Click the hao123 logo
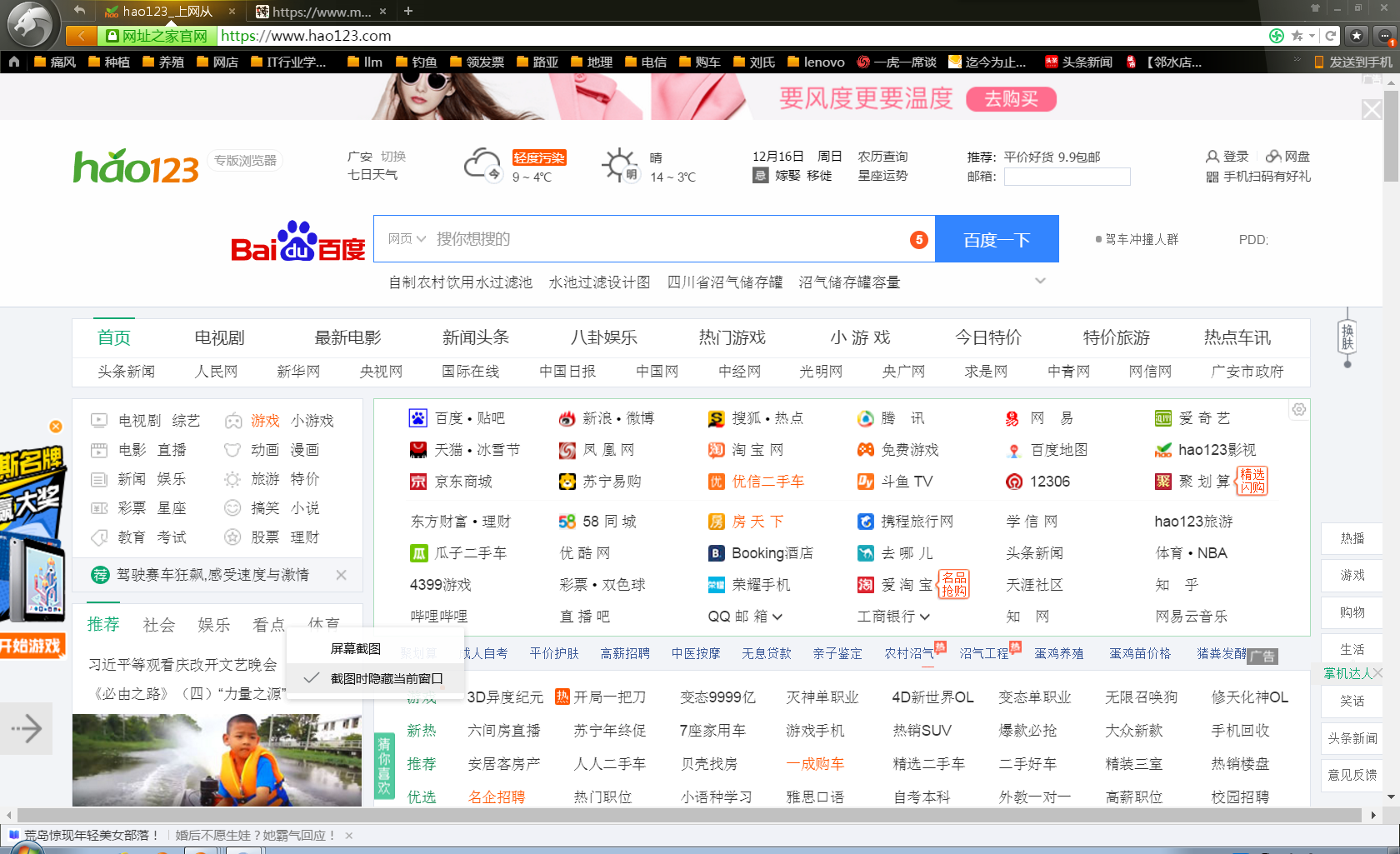 (x=136, y=167)
